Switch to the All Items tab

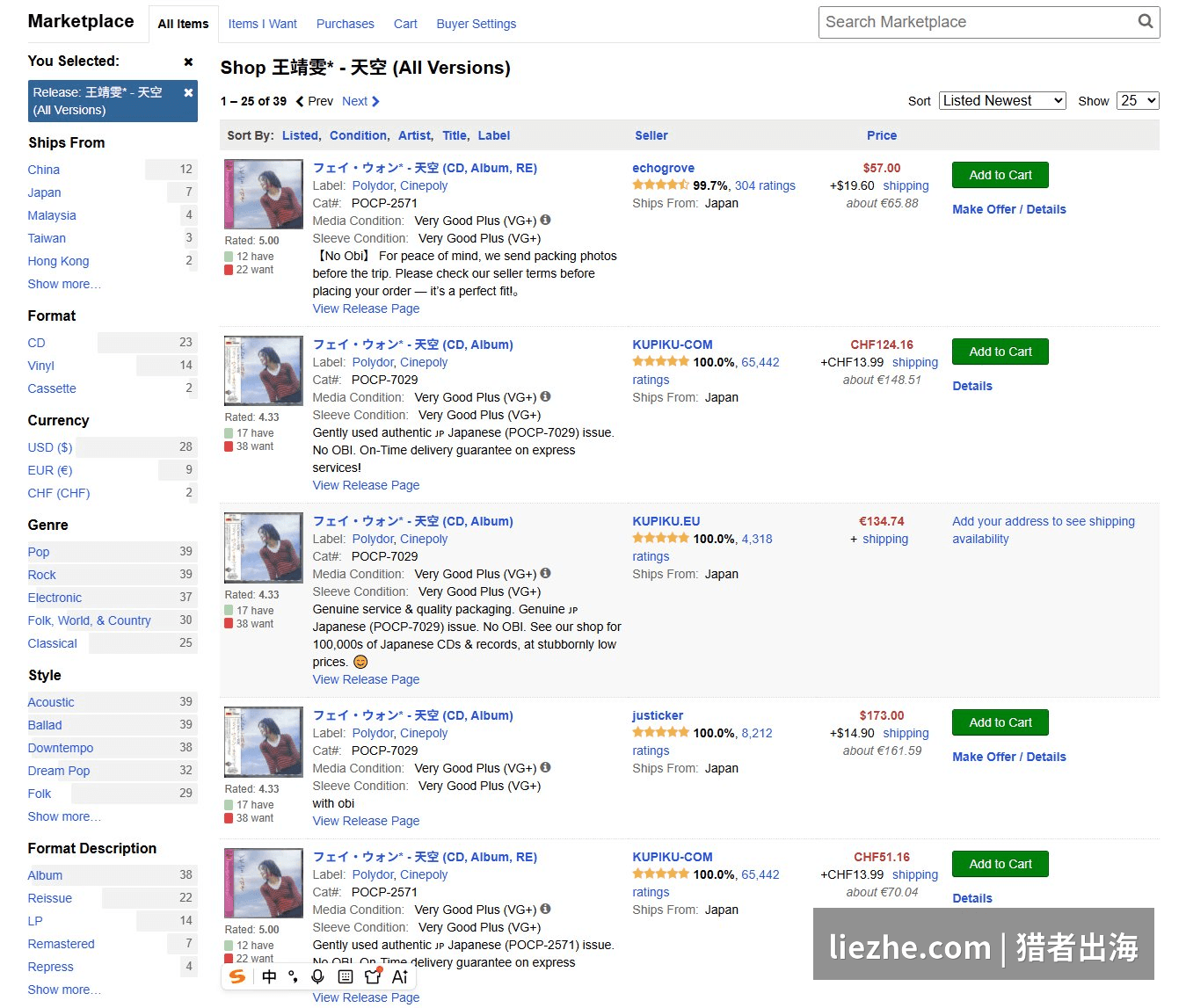[183, 24]
